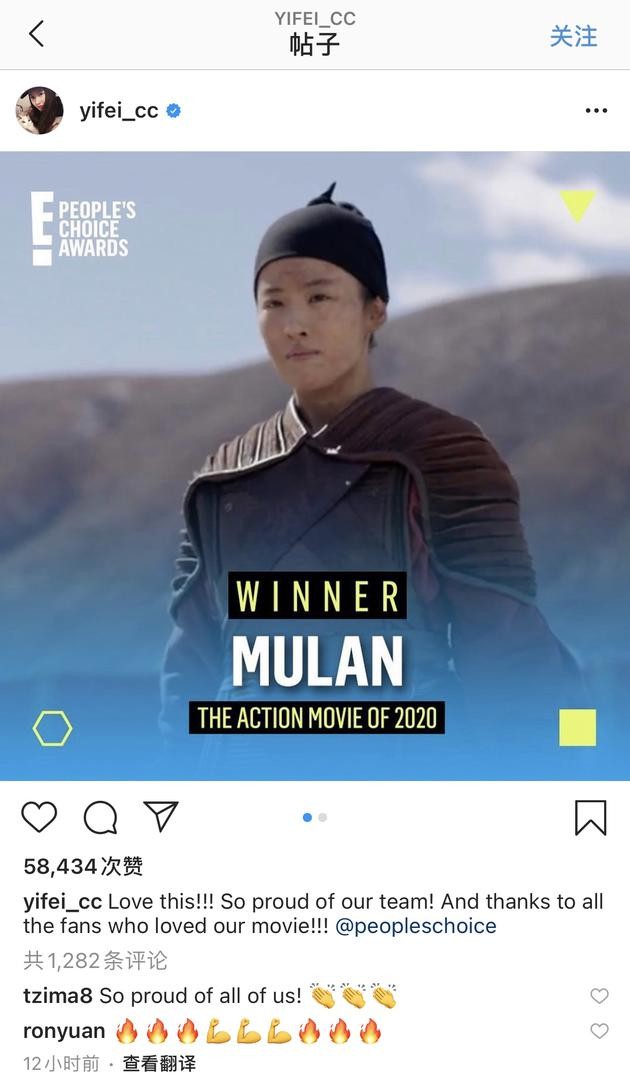Tap the 关注 follow button
The image size is (630, 1079).
pyautogui.click(x=573, y=36)
